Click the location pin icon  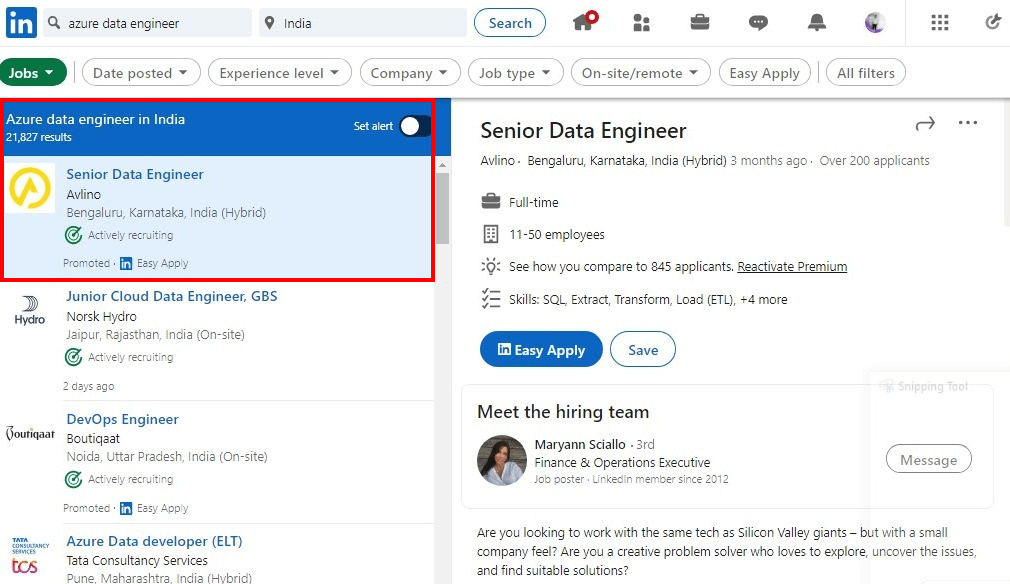269,23
